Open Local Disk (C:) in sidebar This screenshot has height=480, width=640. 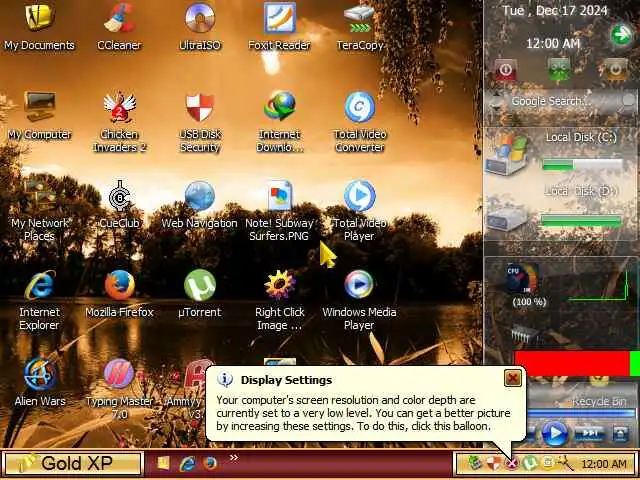506,155
